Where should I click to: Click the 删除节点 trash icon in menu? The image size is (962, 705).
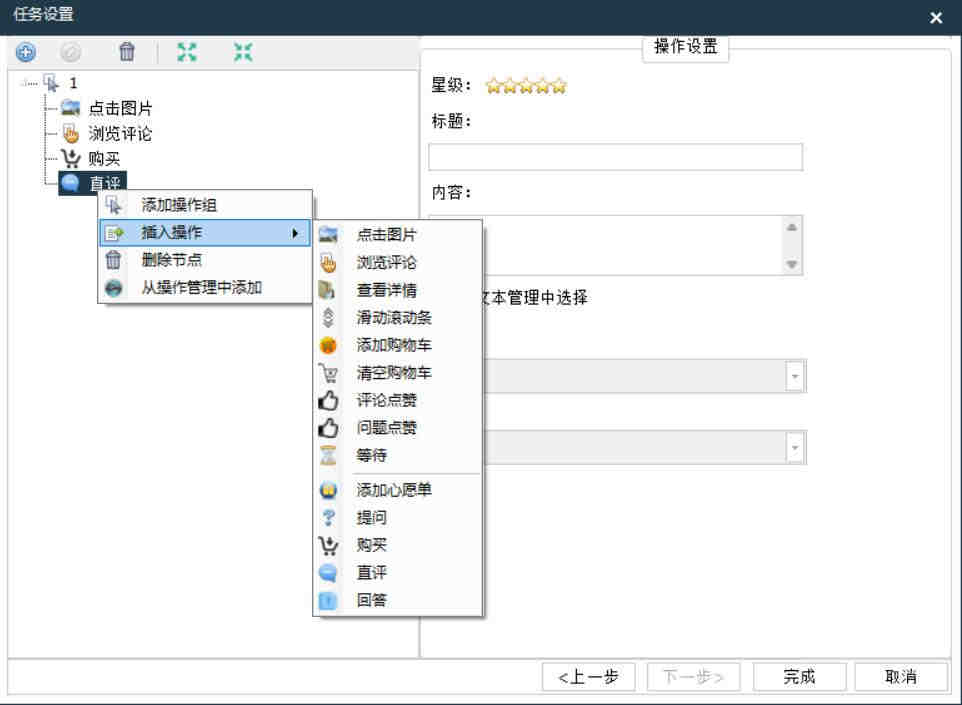[x=114, y=260]
